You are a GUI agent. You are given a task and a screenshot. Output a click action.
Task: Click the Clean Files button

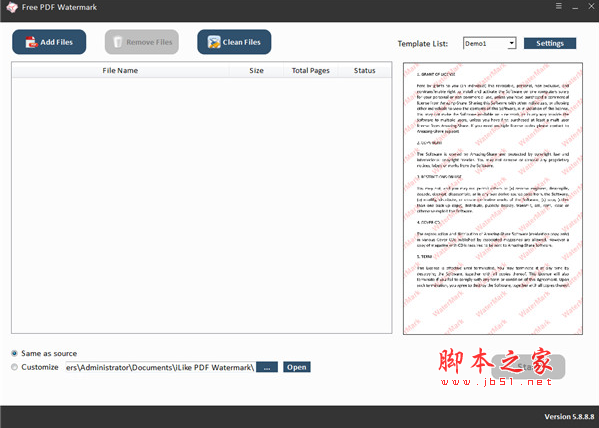coord(234,42)
